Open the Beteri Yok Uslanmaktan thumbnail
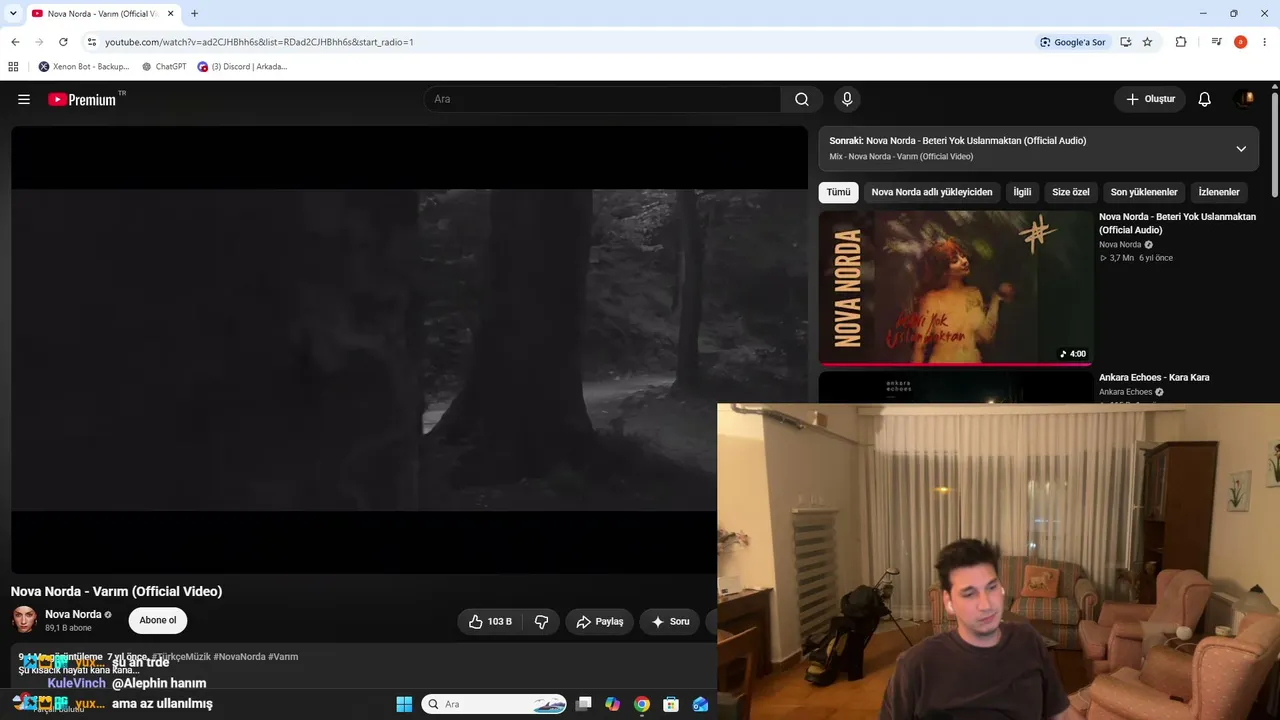Screen dimensions: 1280x720 coord(956,288)
